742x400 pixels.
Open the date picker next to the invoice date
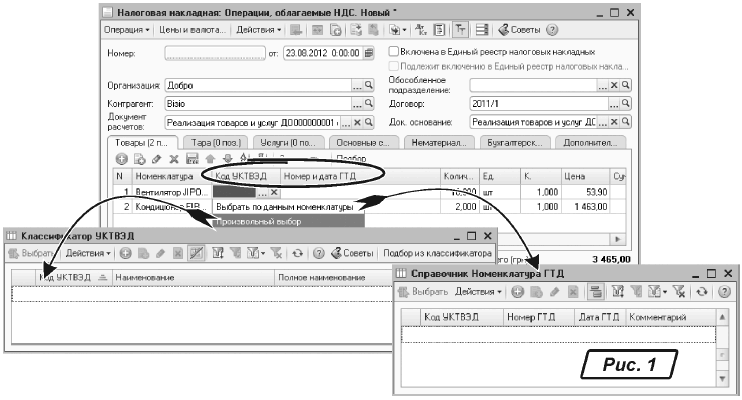coord(369,52)
